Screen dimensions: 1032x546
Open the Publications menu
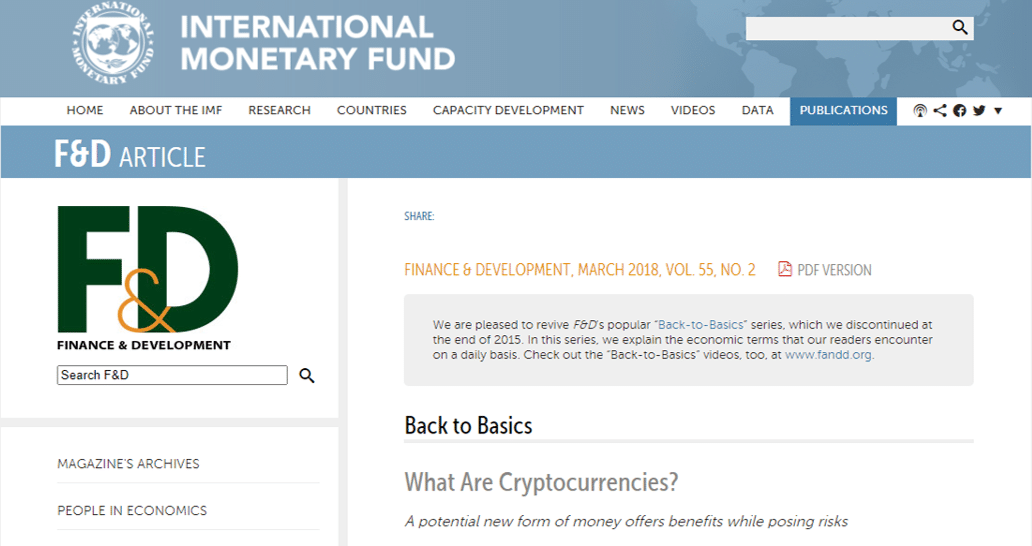click(x=843, y=111)
